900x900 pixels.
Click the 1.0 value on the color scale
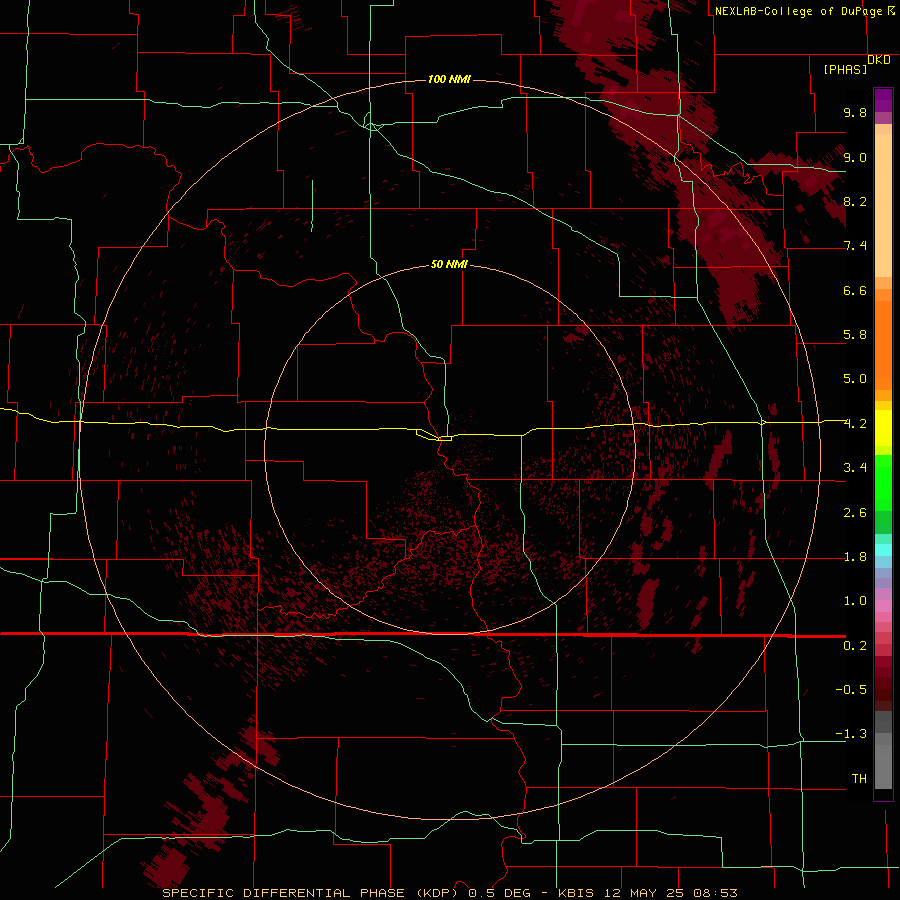(x=855, y=601)
